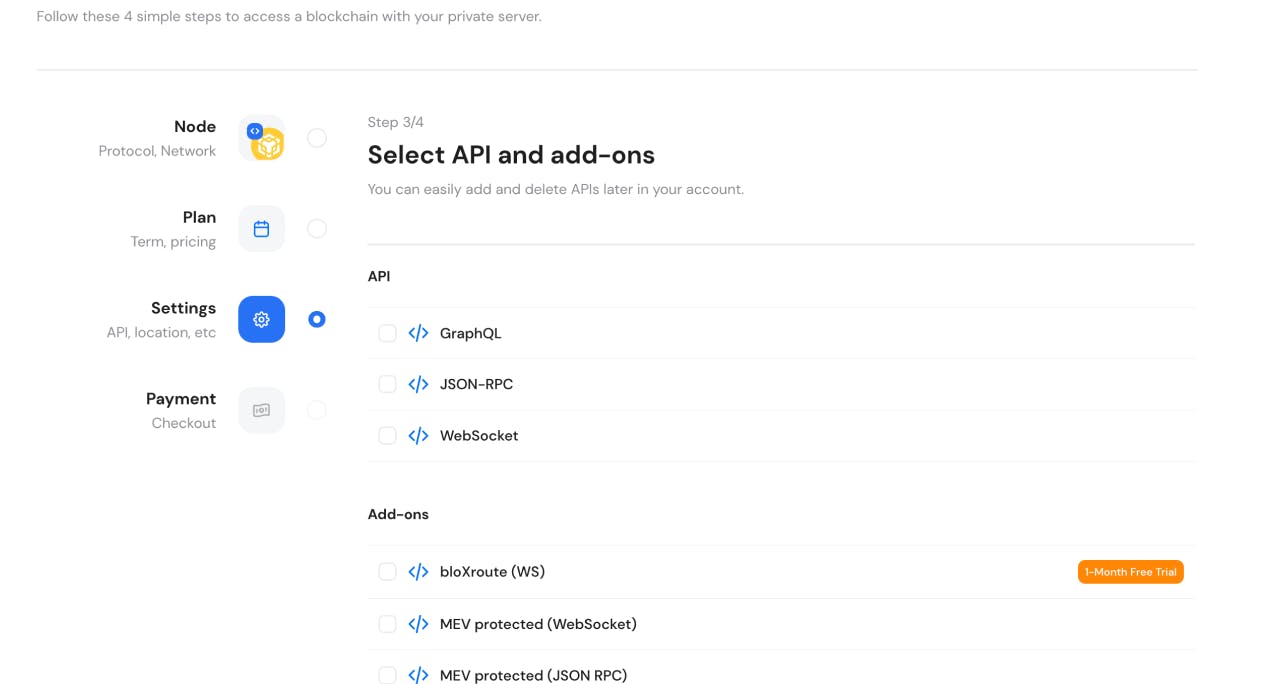
Task: Select the Node step radio button
Action: point(317,138)
